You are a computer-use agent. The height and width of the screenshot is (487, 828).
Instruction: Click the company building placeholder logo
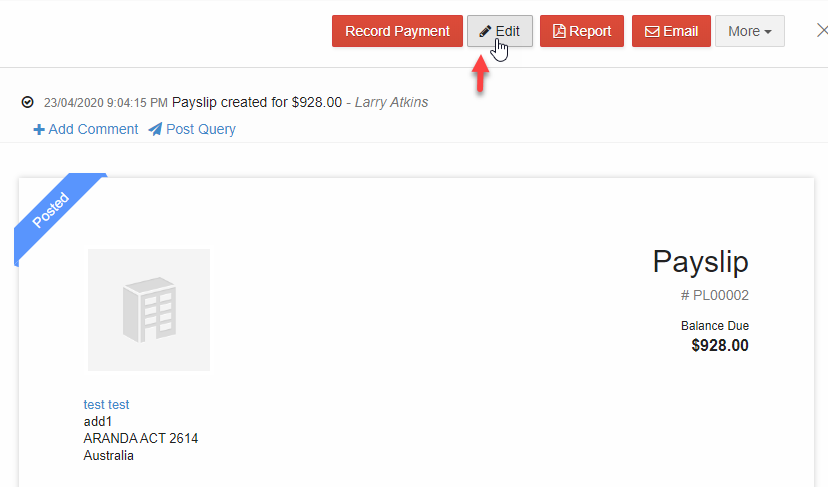tap(149, 310)
